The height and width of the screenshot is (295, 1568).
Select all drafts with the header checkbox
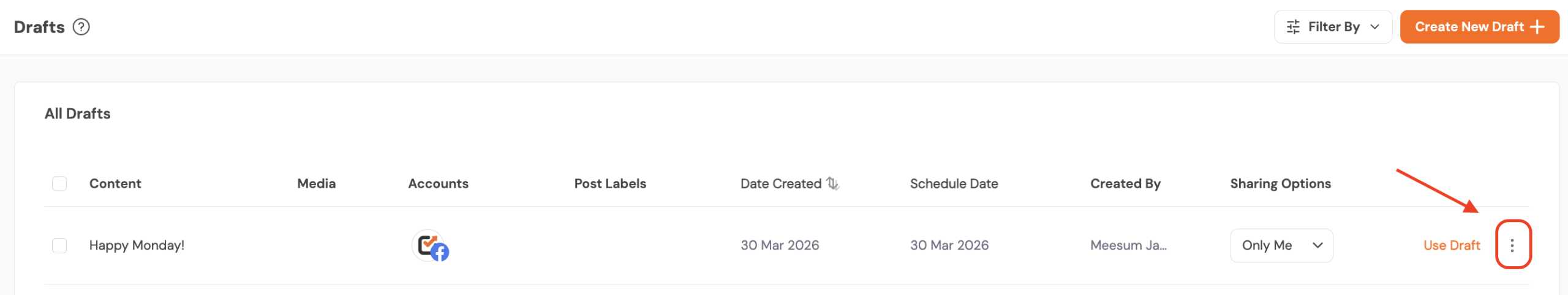59,183
